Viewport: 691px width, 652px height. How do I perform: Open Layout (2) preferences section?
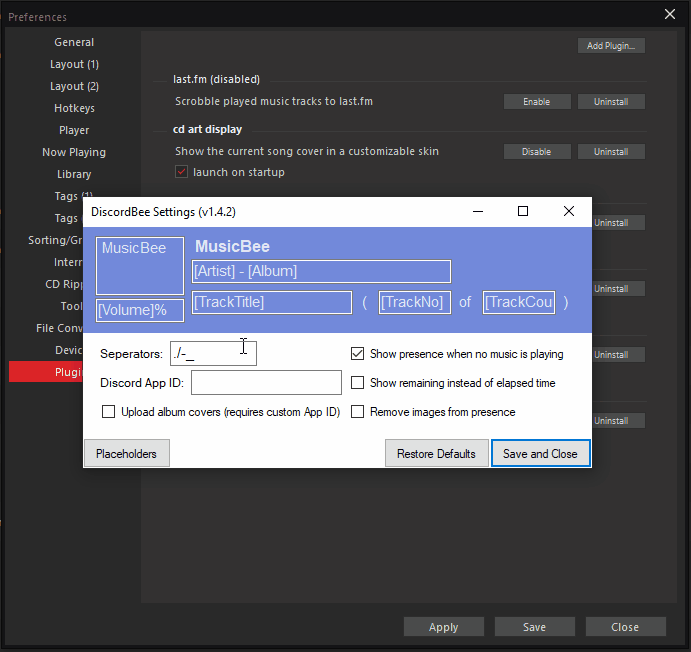point(74,86)
